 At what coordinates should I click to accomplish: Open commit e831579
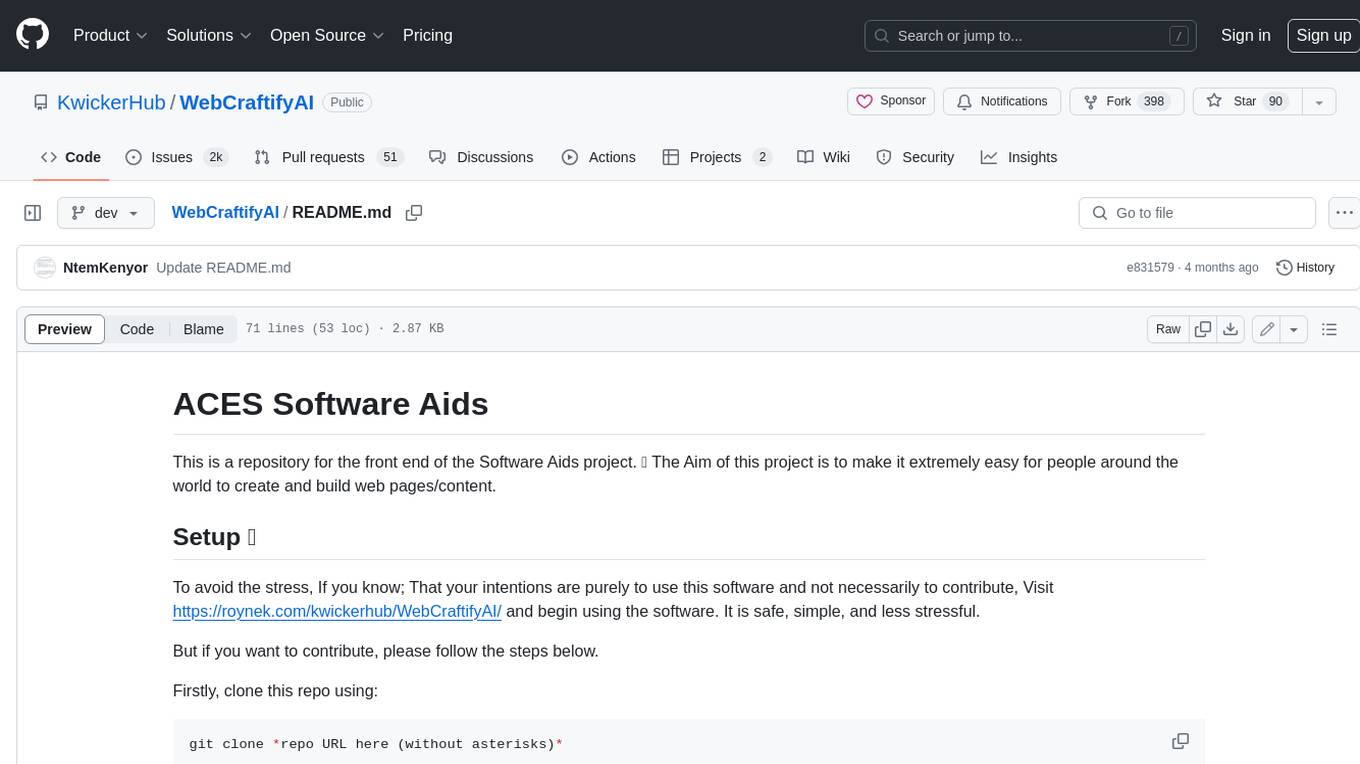click(1150, 268)
